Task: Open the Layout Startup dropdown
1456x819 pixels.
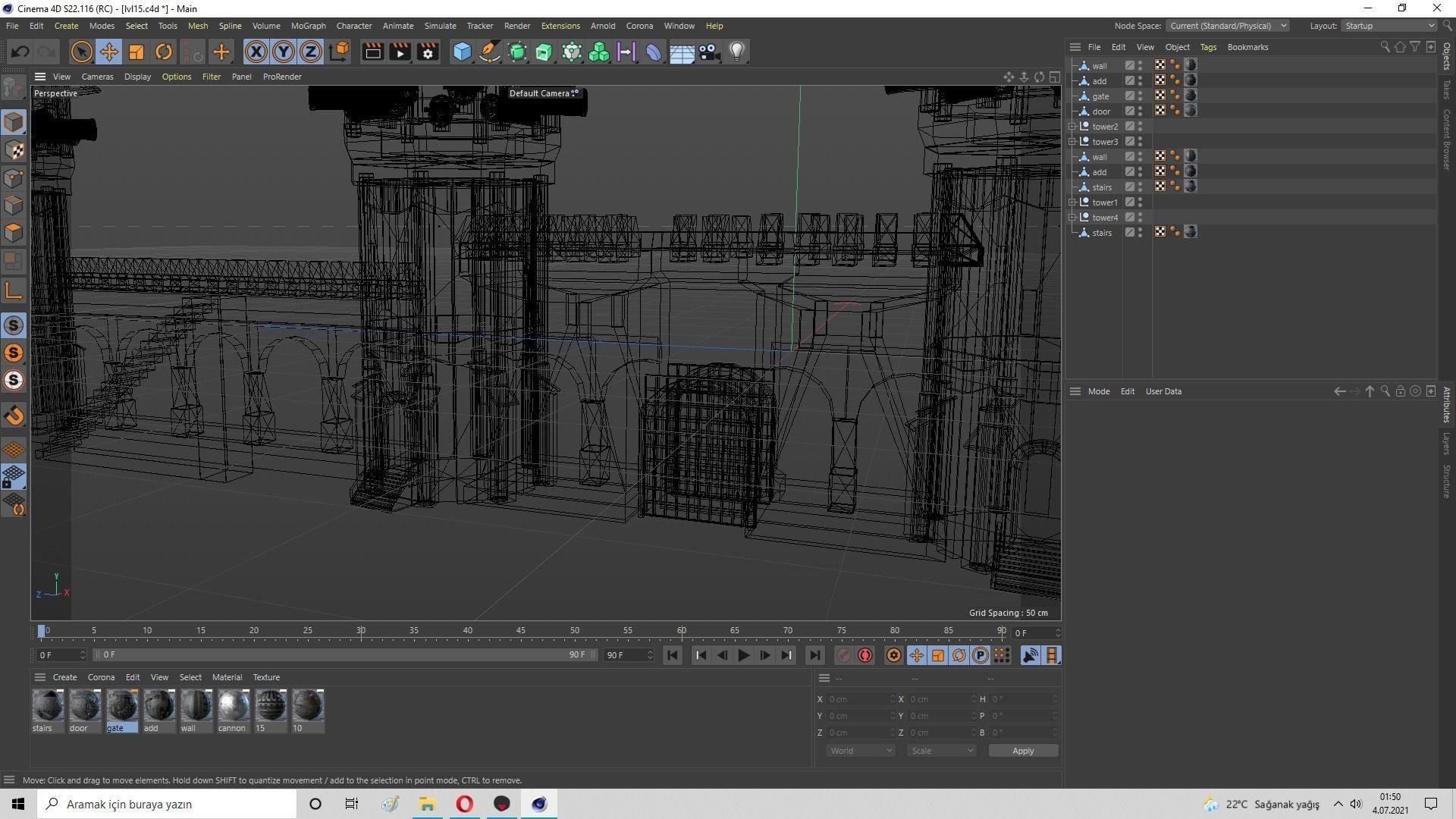Action: [x=1389, y=26]
